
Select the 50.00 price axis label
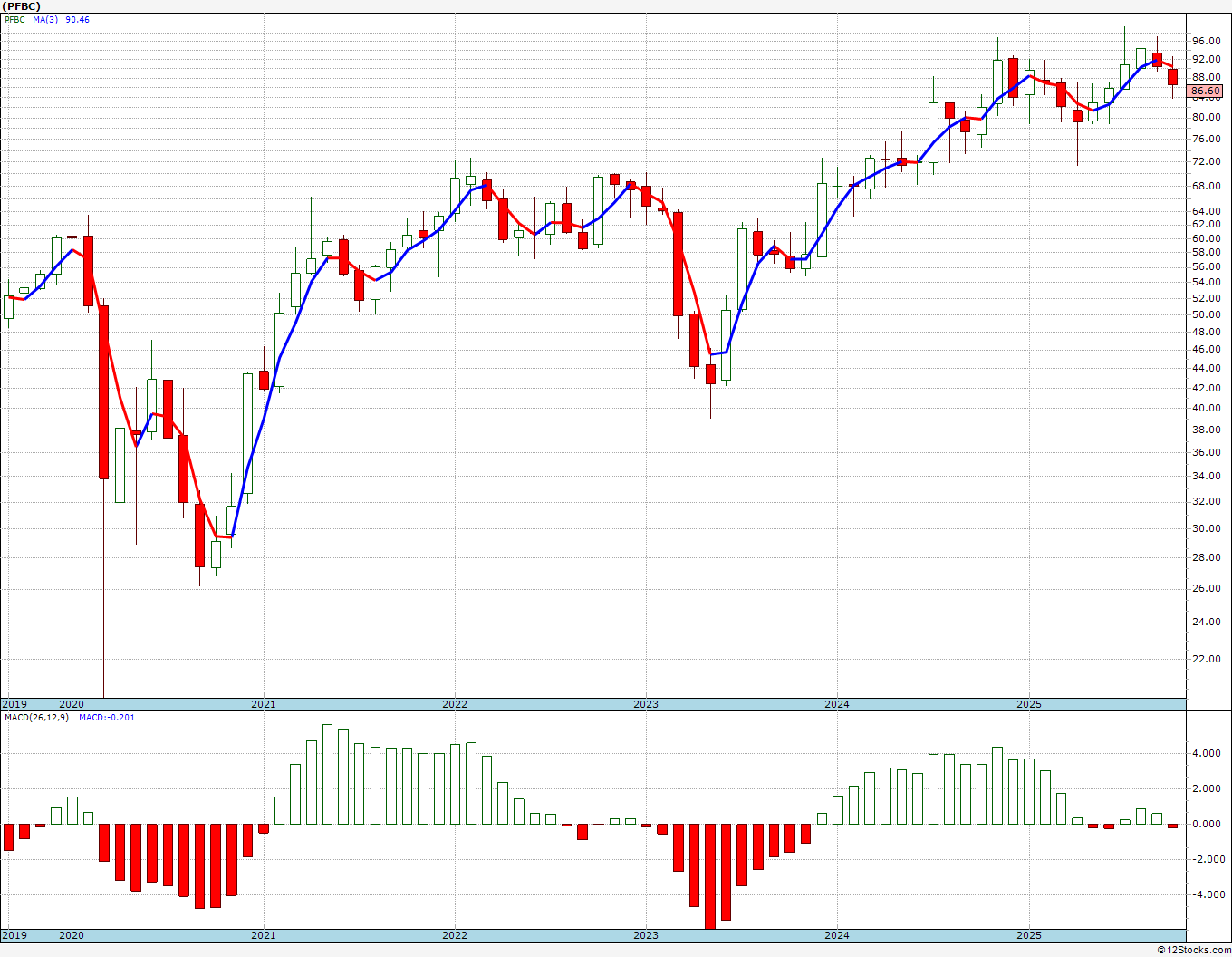pos(1207,314)
